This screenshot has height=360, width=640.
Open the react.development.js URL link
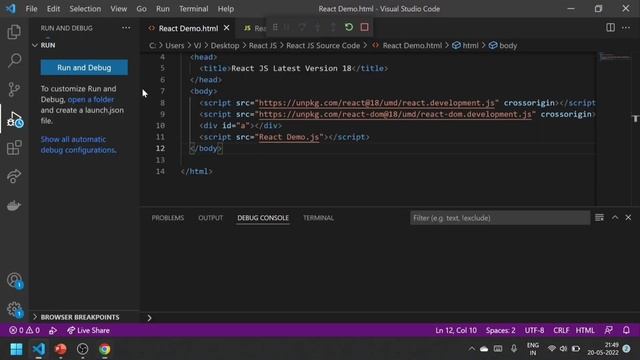pos(377,103)
